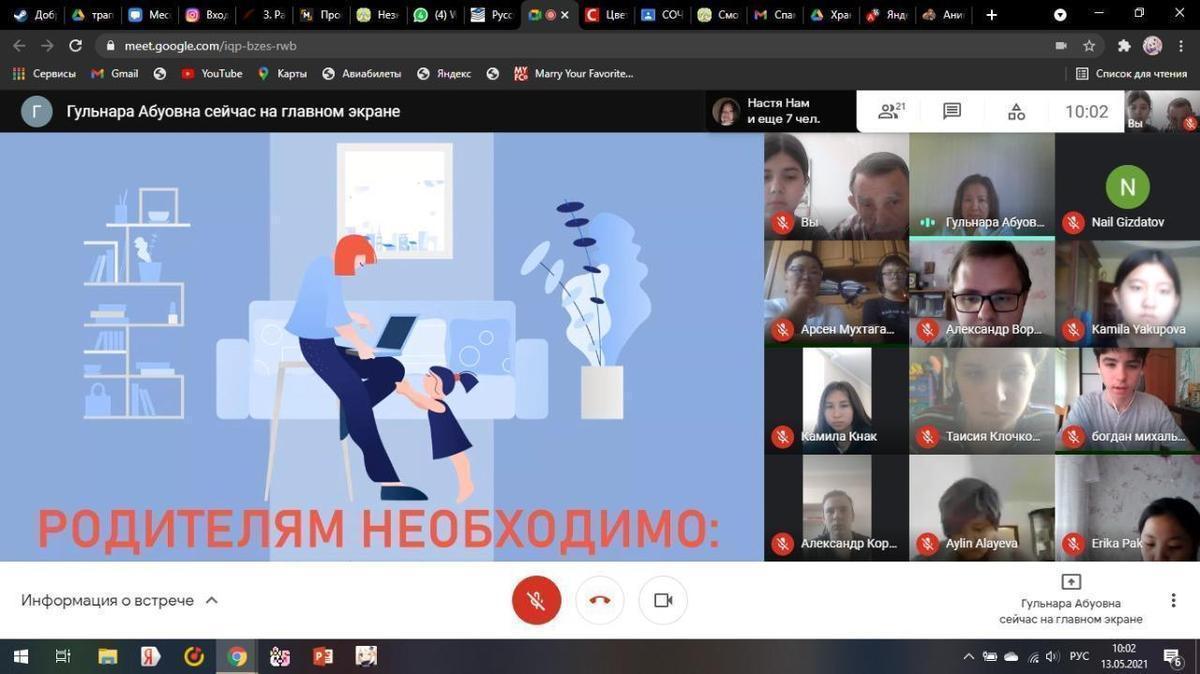The height and width of the screenshot is (674, 1200).
Task: Click the camera-in-use indicator in address bar
Action: click(x=1061, y=45)
